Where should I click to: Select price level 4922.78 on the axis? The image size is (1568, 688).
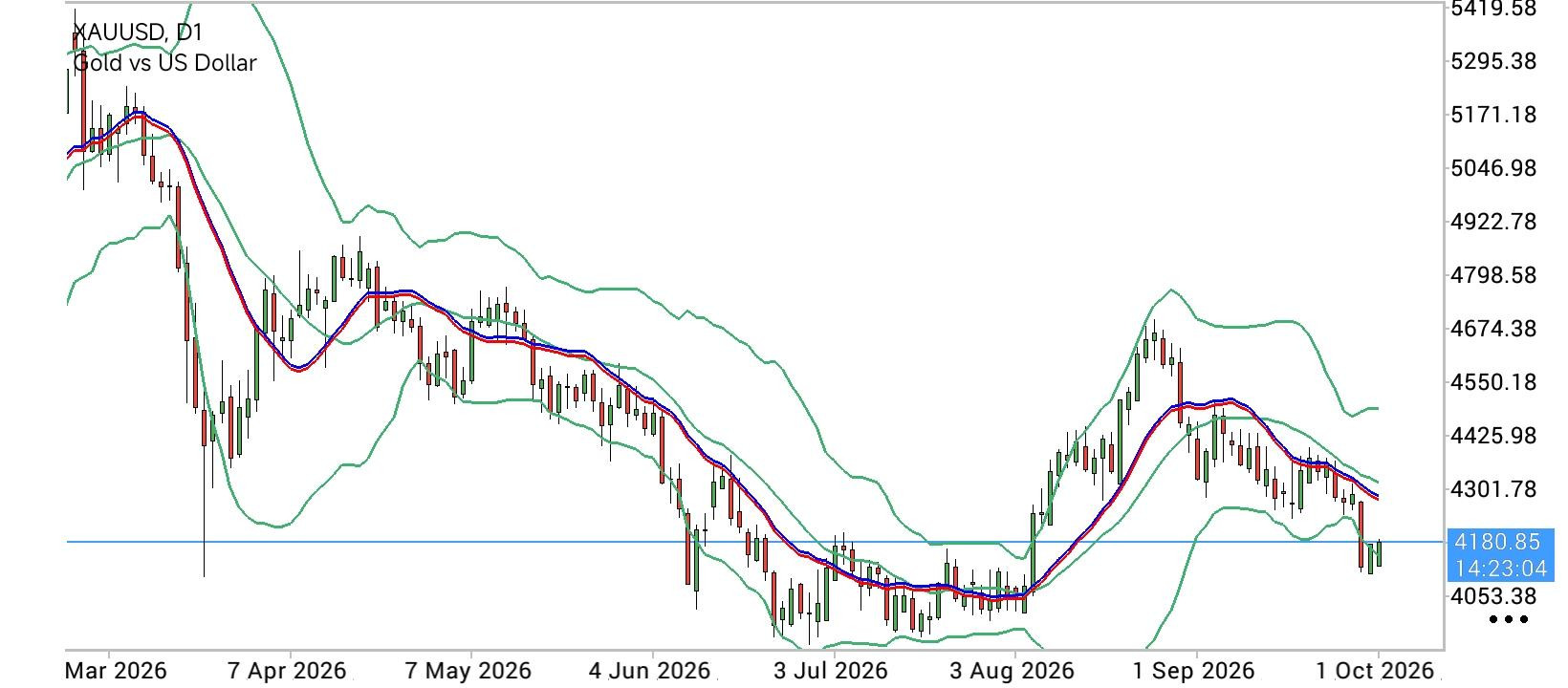(x=1493, y=222)
